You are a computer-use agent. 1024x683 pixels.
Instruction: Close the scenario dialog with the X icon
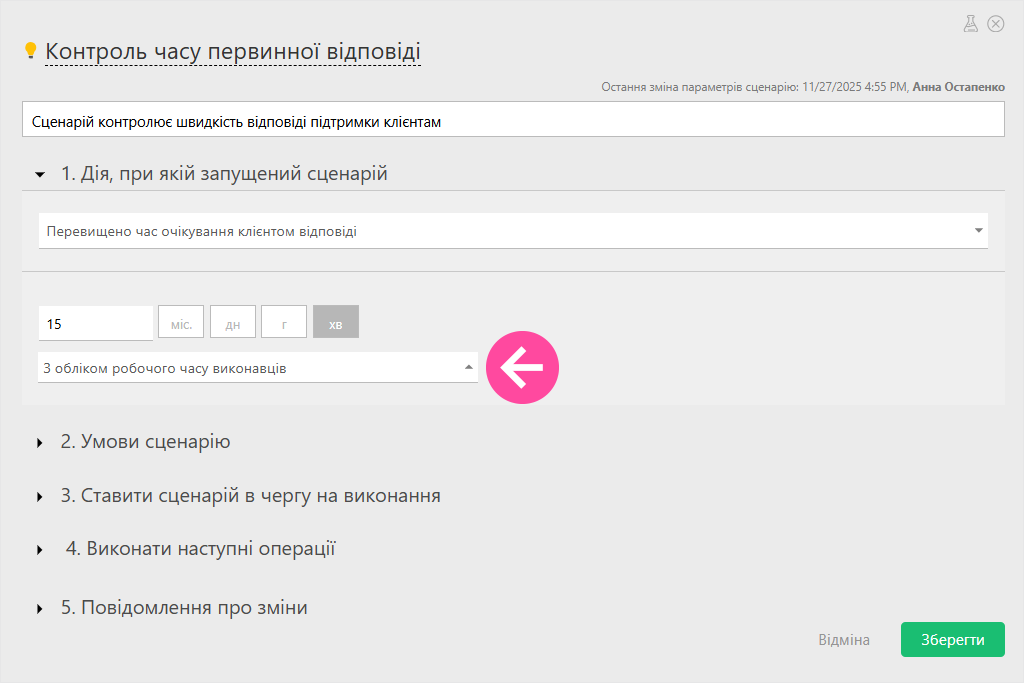tap(995, 24)
